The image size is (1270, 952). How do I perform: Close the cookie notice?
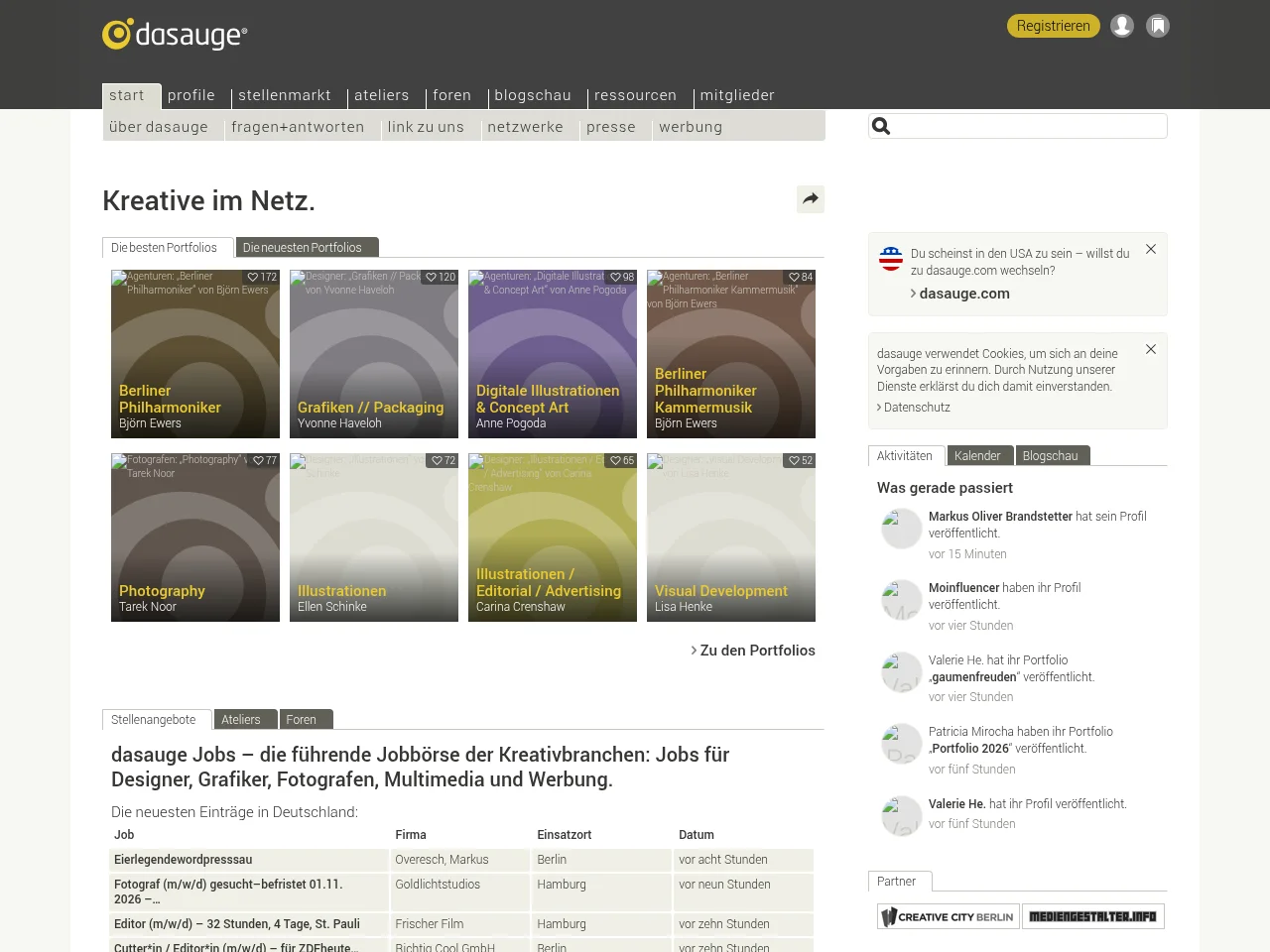coord(1151,349)
